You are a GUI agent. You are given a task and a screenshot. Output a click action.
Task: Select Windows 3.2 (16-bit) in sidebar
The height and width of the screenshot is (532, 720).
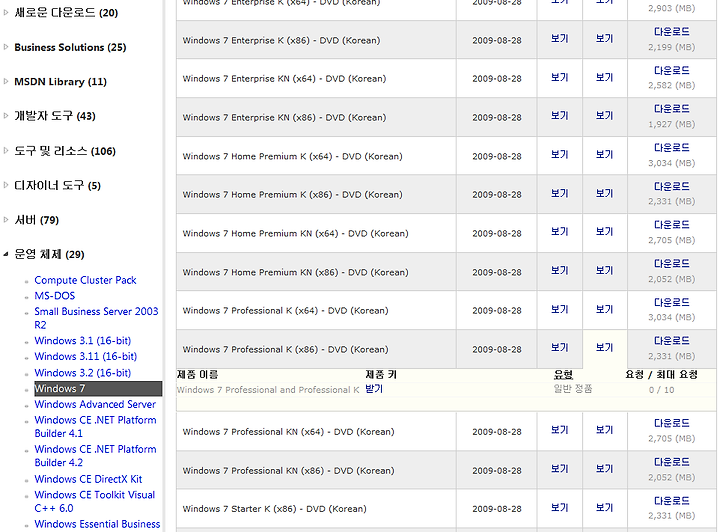coord(83,373)
